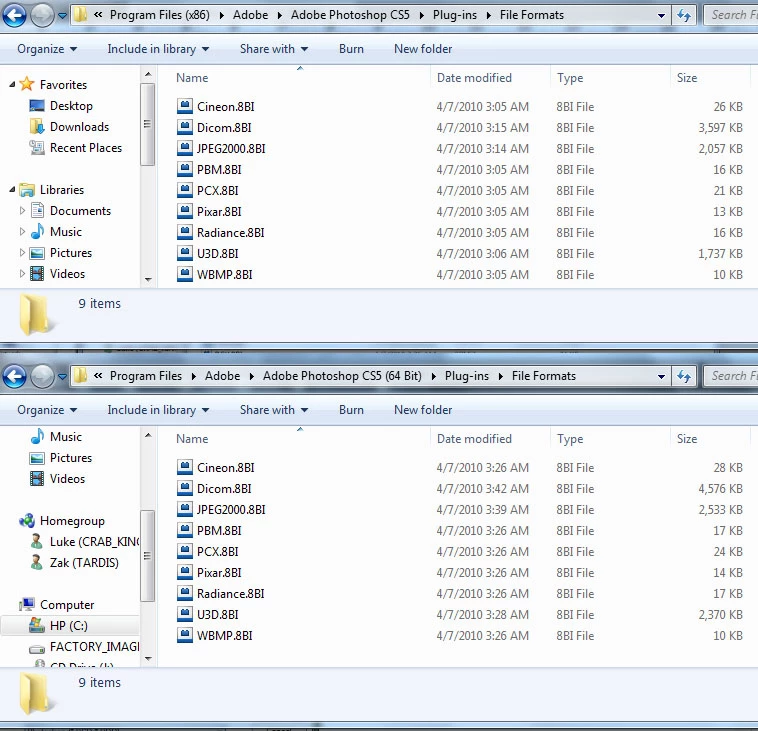
Task: Open address bar history dropdown in top window
Action: [x=661, y=15]
